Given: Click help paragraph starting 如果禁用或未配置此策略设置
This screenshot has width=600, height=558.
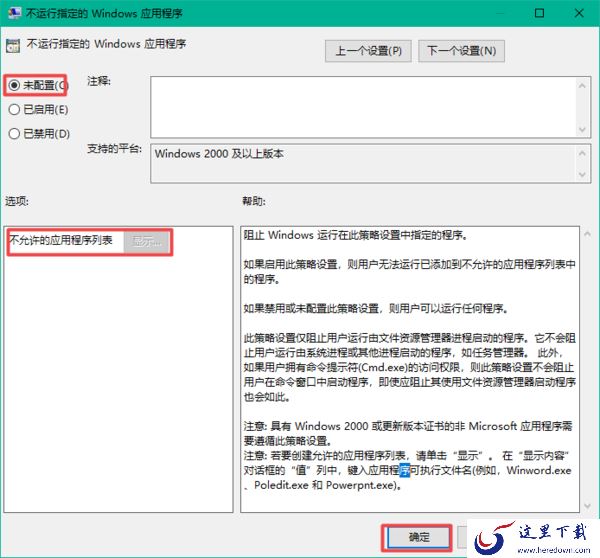Looking at the screenshot, I should pyautogui.click(x=376, y=308).
